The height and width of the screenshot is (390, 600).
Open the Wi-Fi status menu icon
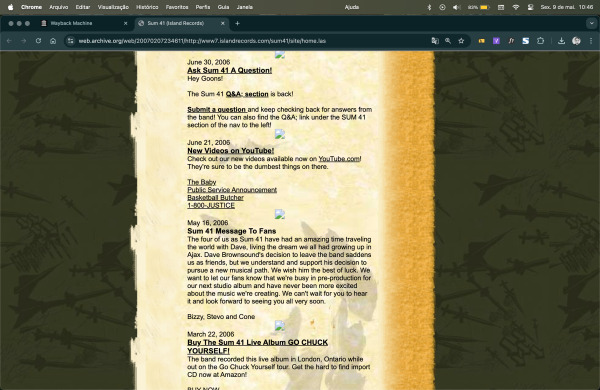click(515, 7)
